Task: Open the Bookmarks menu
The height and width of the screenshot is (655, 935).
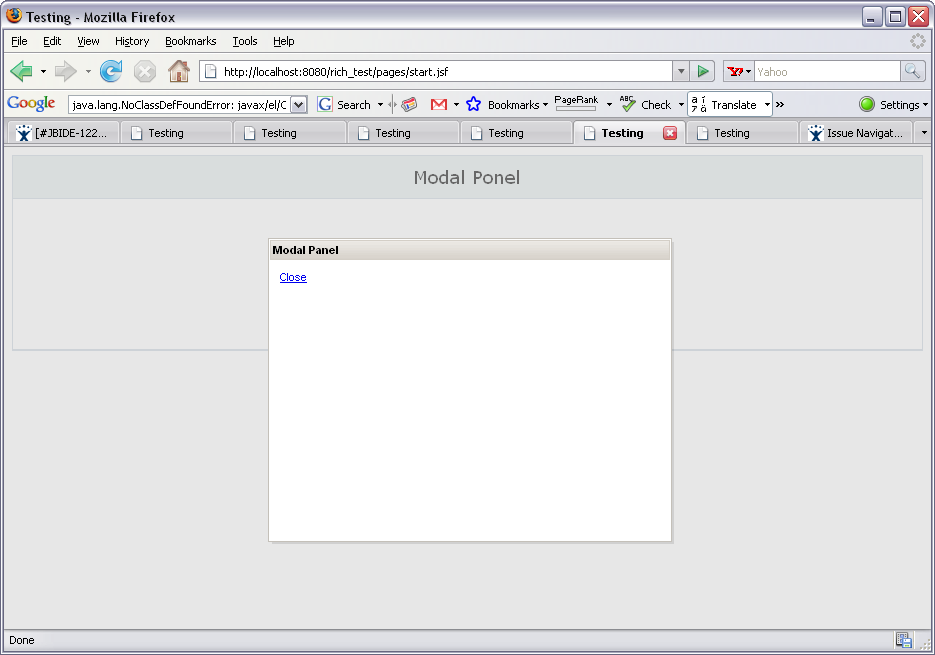Action: pyautogui.click(x=190, y=41)
